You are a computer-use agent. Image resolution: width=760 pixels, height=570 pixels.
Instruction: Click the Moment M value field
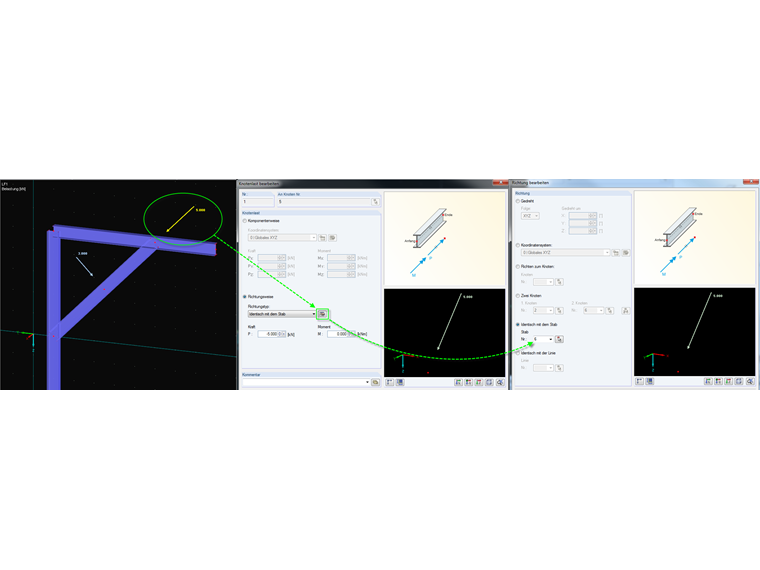pos(338,334)
